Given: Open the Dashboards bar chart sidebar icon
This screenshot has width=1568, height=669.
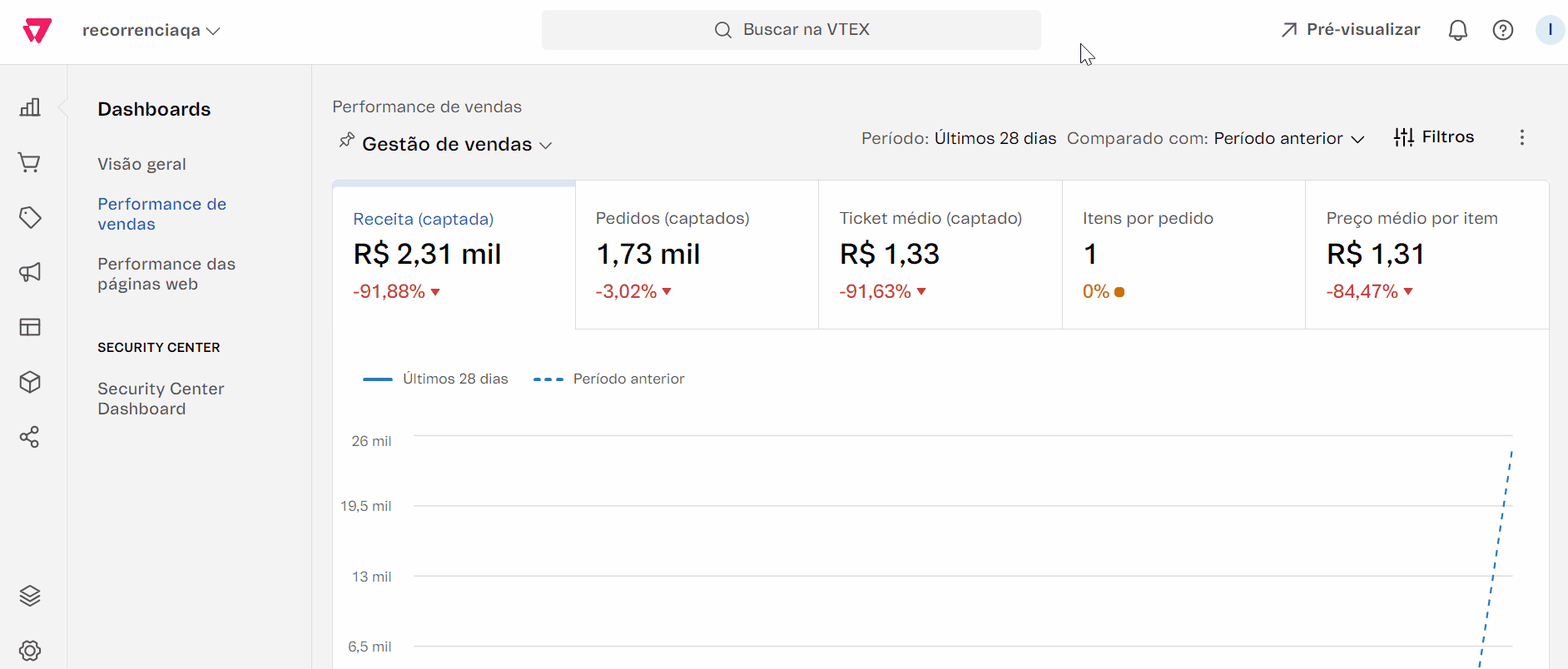Looking at the screenshot, I should click(30, 107).
